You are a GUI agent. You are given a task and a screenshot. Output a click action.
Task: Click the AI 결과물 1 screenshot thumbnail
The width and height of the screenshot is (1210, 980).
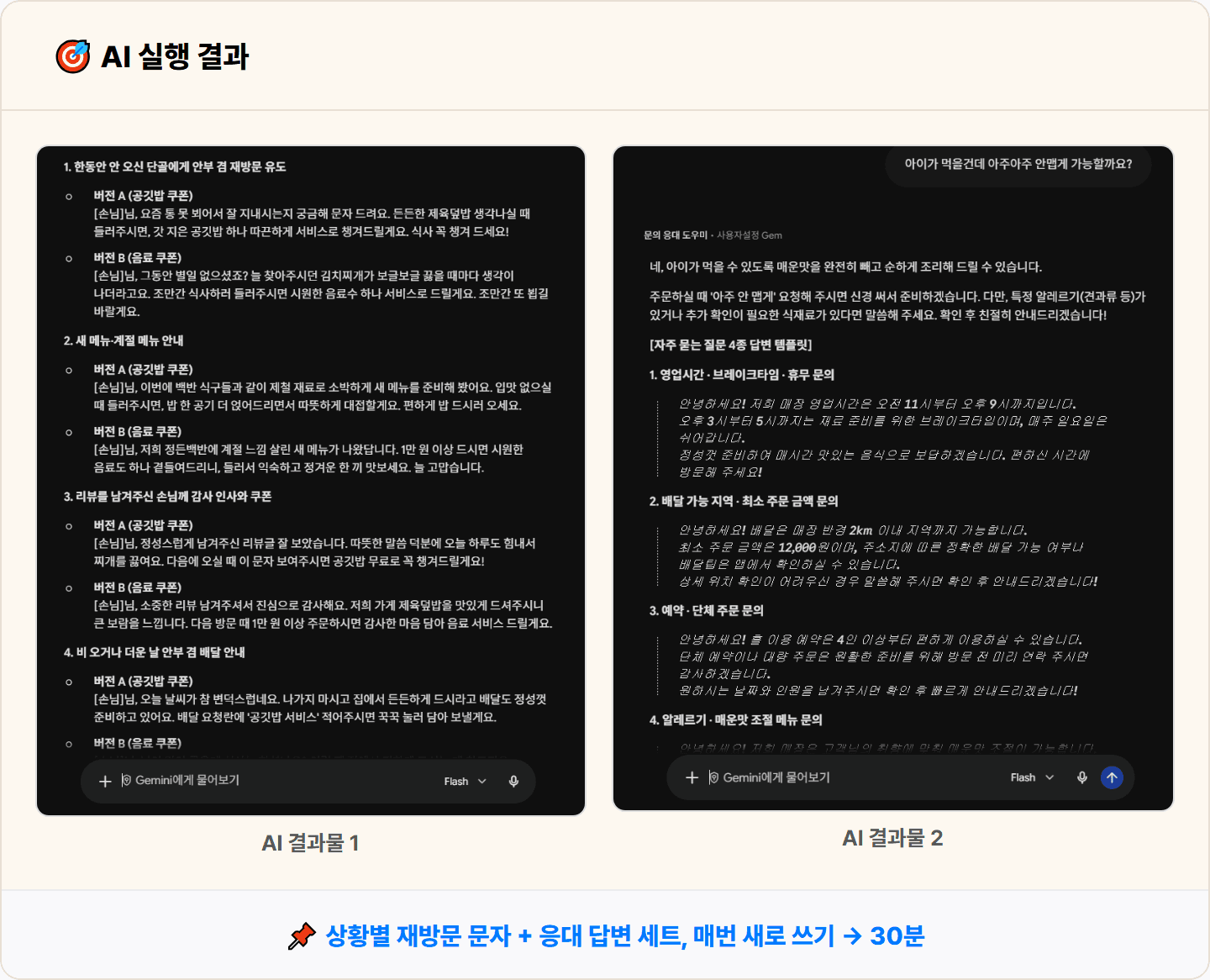pyautogui.click(x=311, y=481)
